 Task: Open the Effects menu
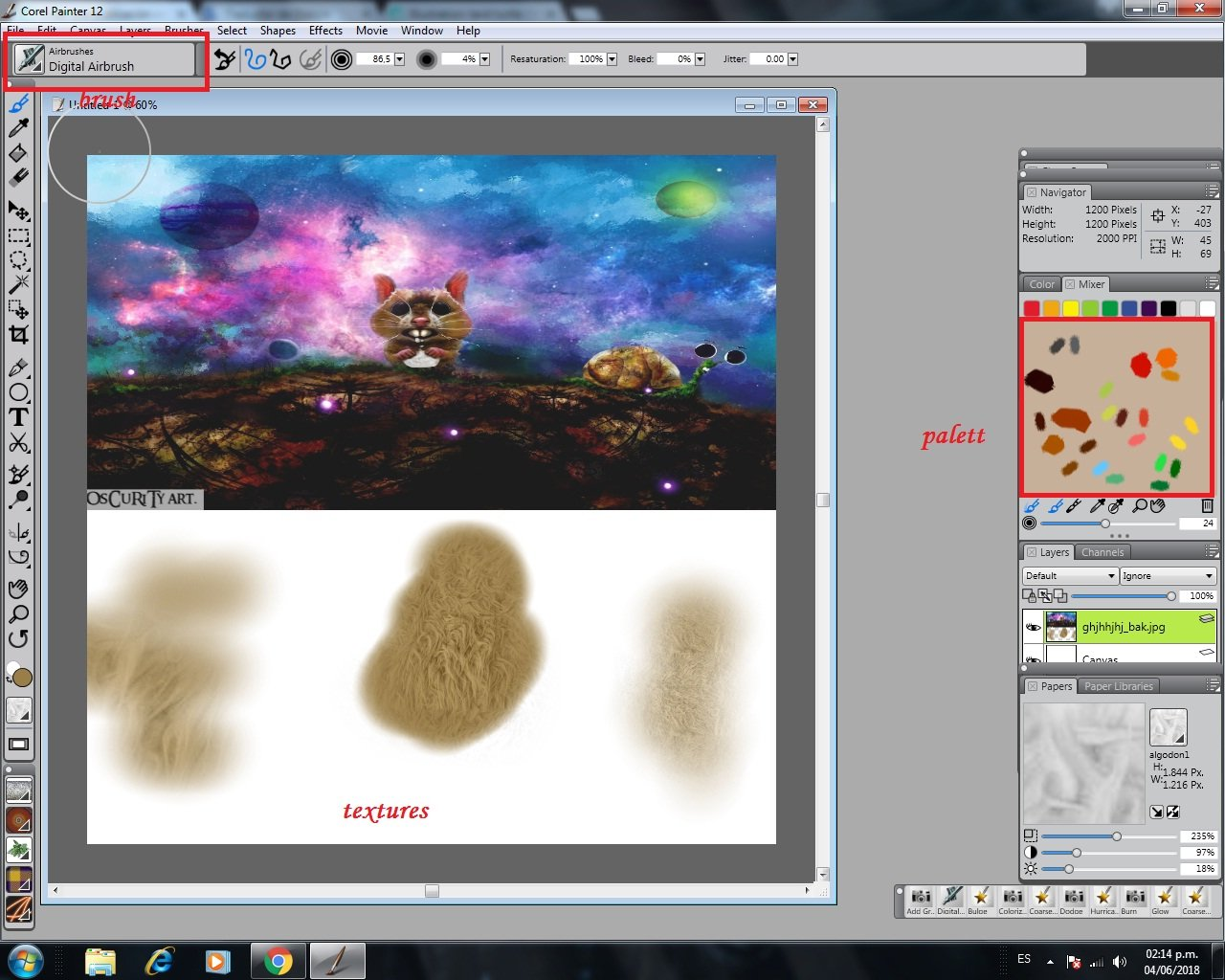[325, 31]
